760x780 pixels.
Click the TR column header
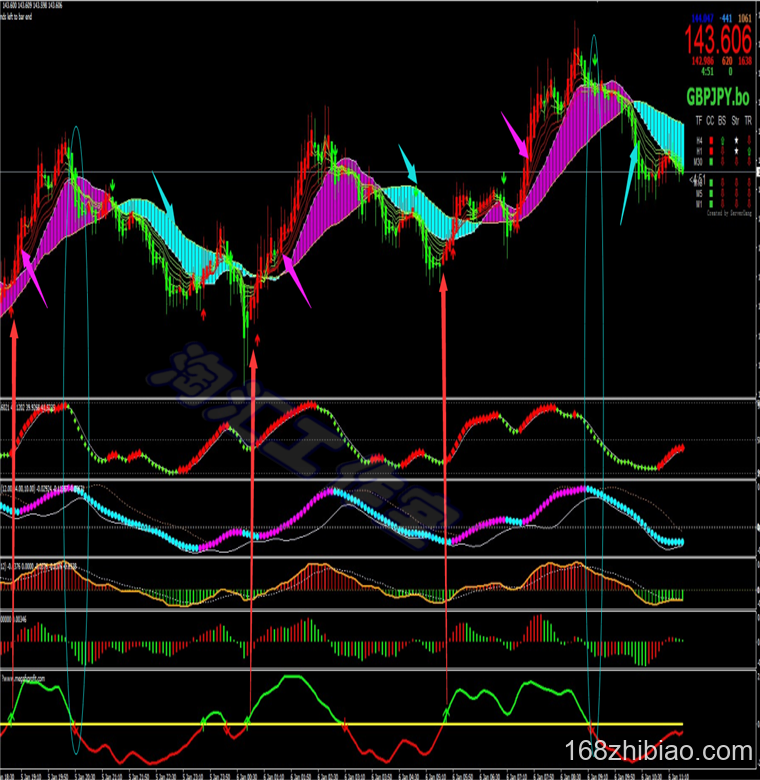pyautogui.click(x=749, y=120)
